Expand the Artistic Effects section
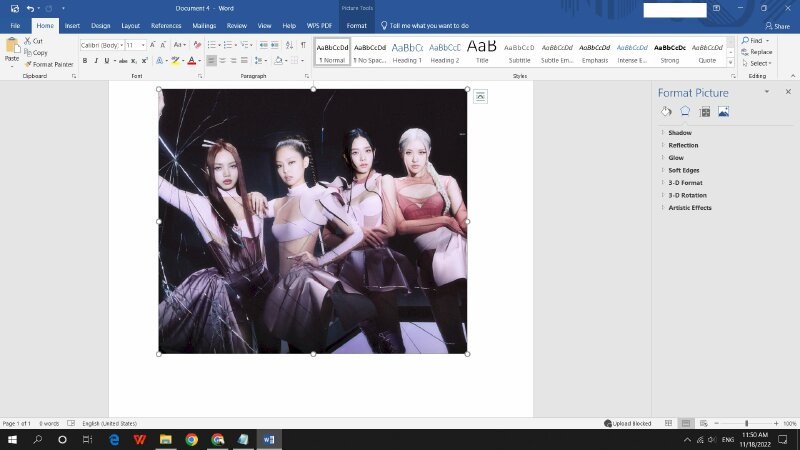This screenshot has height=450, width=800. [x=689, y=208]
